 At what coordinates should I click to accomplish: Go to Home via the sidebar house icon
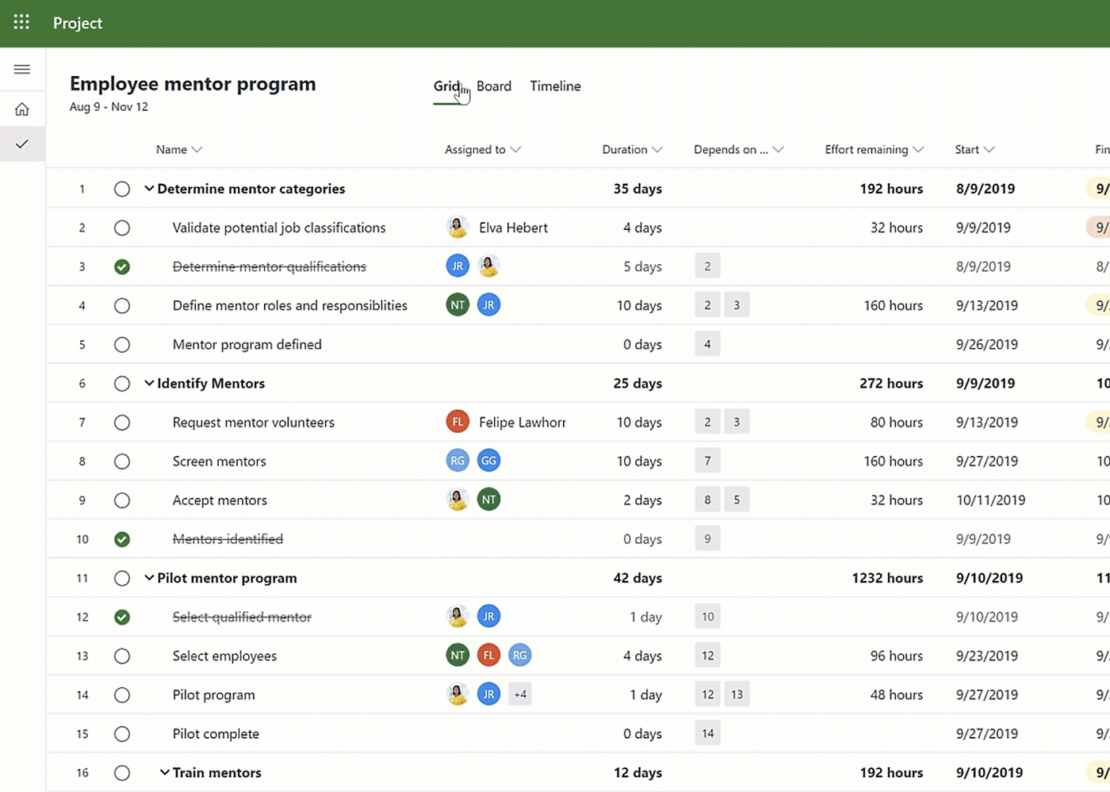pyautogui.click(x=22, y=108)
